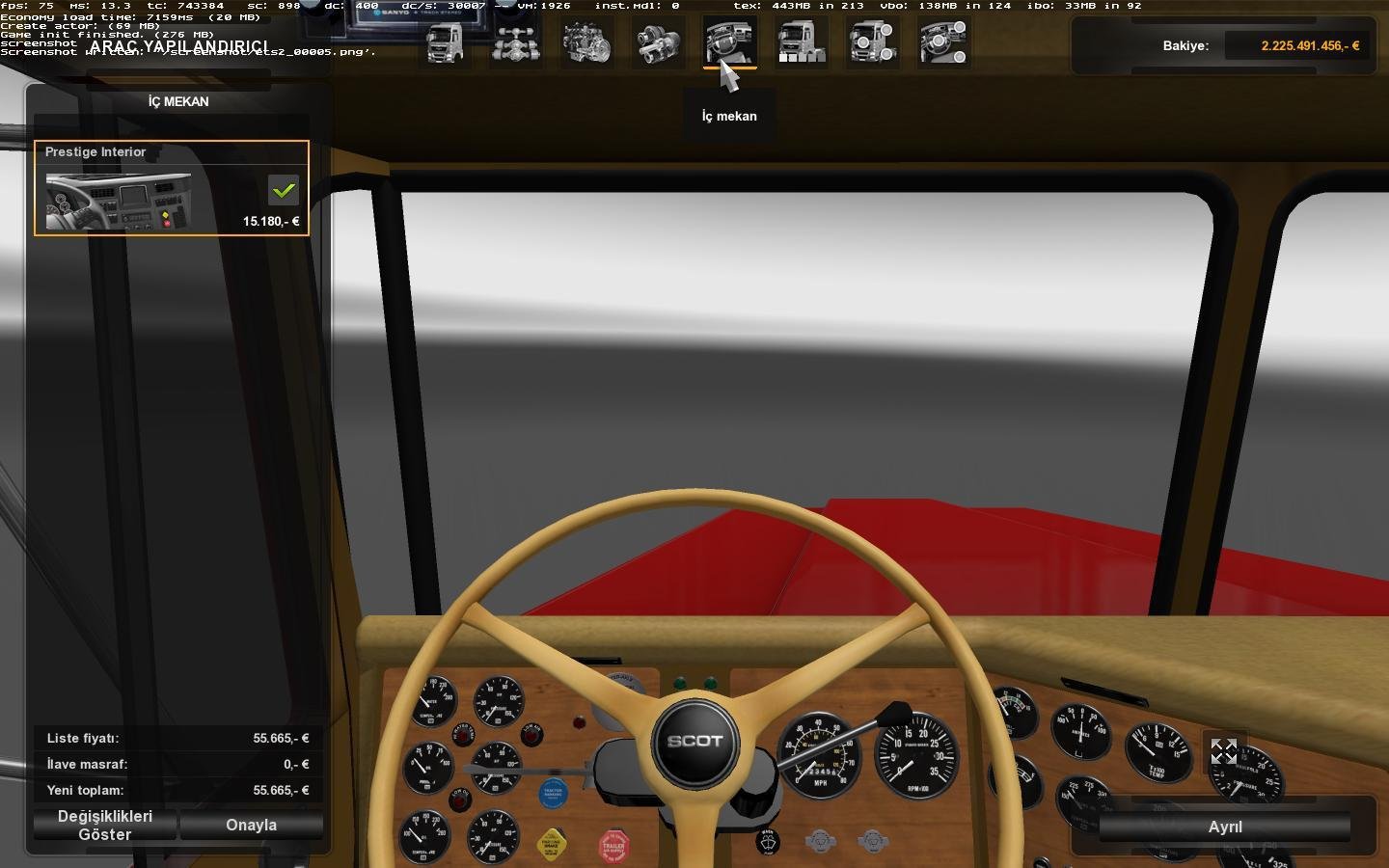The height and width of the screenshot is (868, 1389).
Task: Click the small interior dashboard icon beside İç mekan tooltip
Action: click(x=730, y=42)
